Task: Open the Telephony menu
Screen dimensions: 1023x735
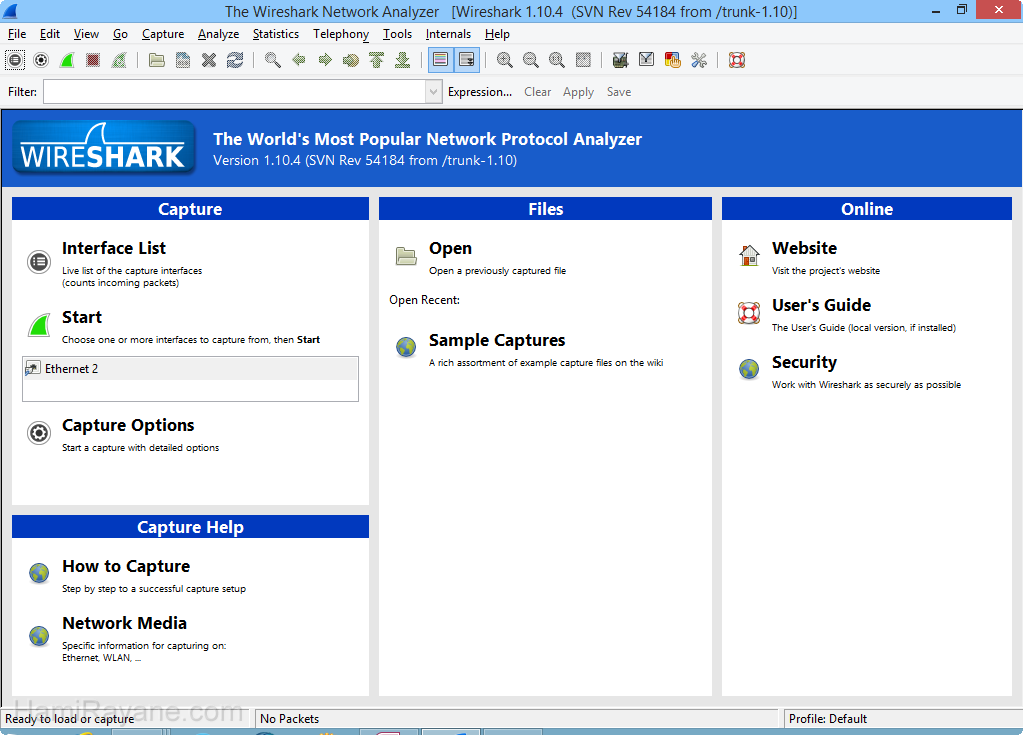Action: [x=341, y=34]
